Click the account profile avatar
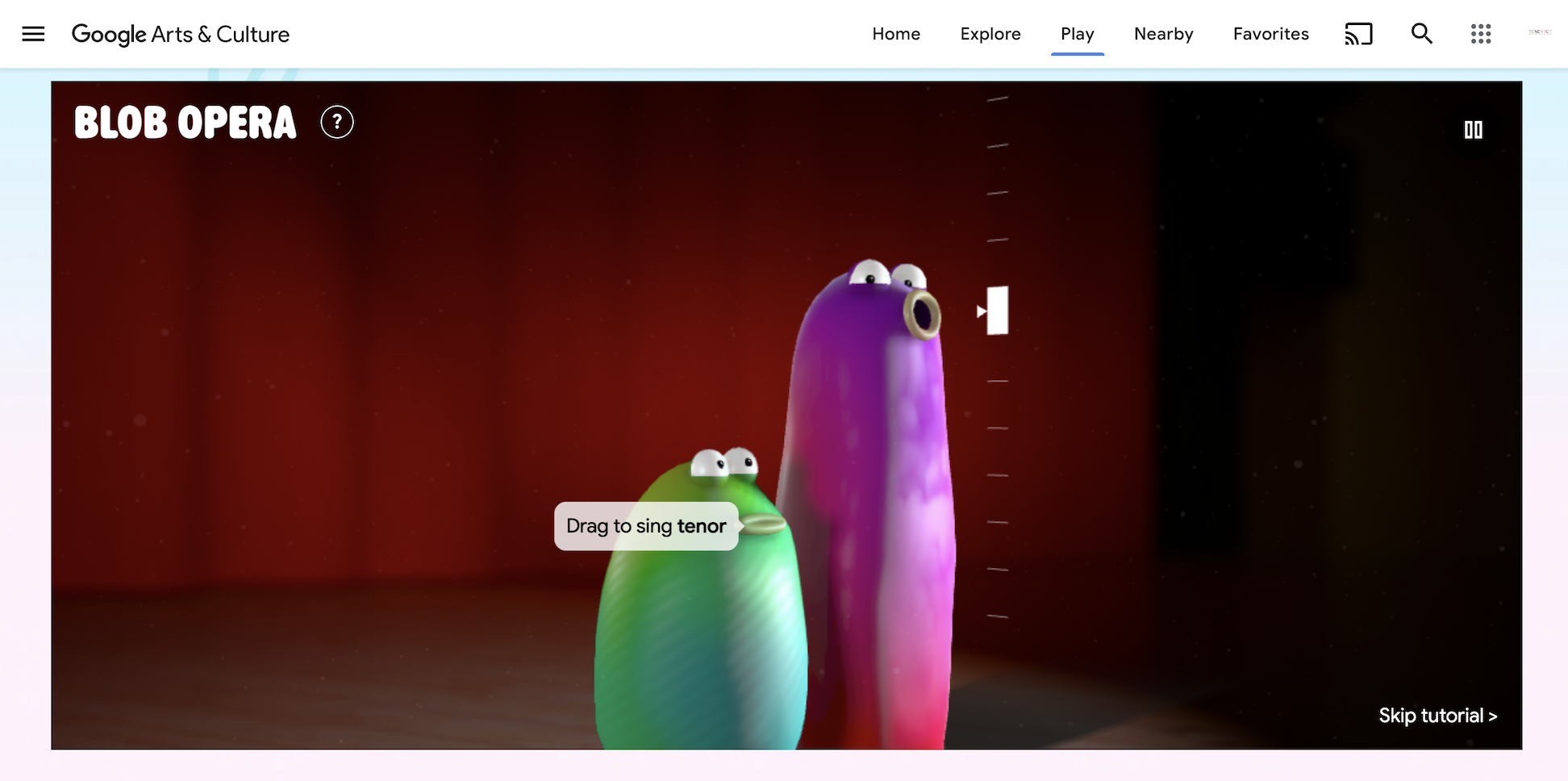Image resolution: width=1568 pixels, height=781 pixels. pyautogui.click(x=1540, y=32)
